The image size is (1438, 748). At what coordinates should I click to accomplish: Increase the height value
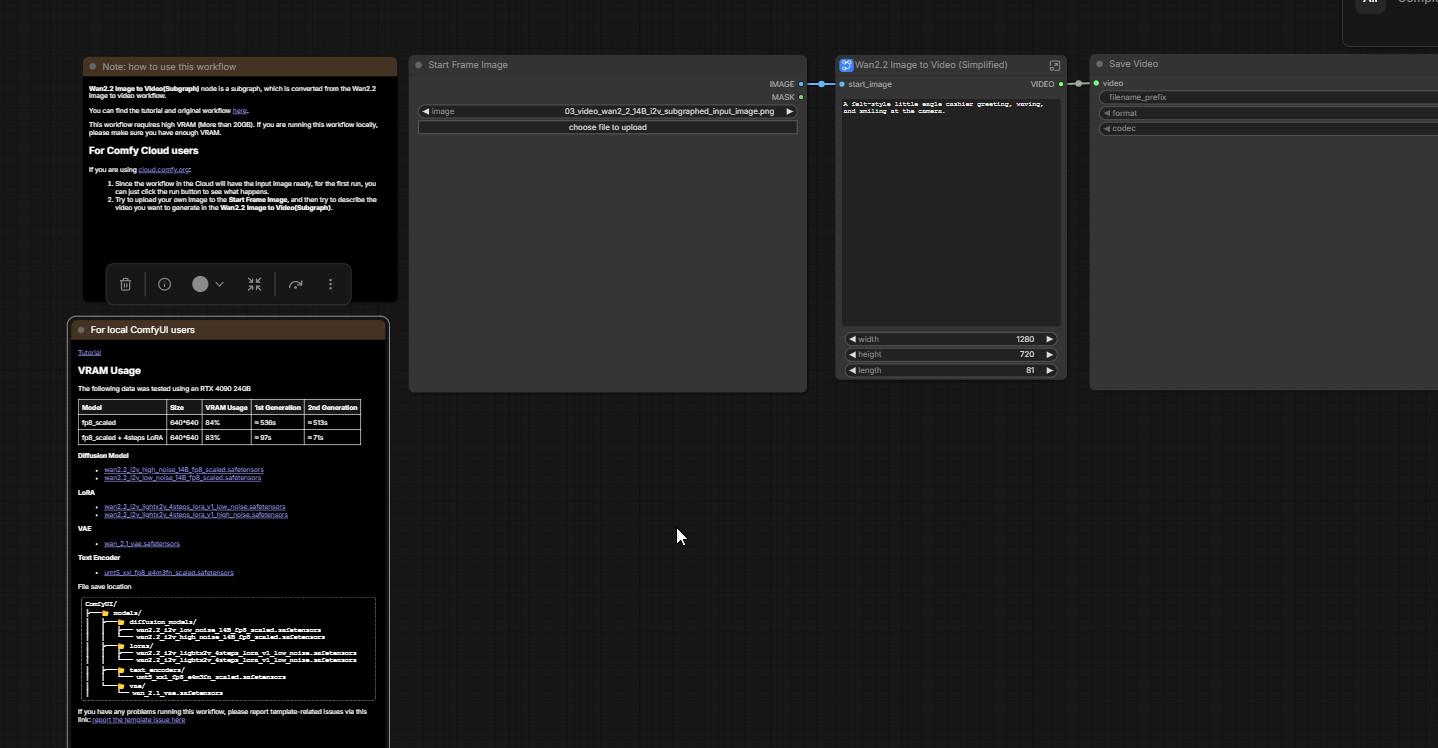tap(1049, 354)
